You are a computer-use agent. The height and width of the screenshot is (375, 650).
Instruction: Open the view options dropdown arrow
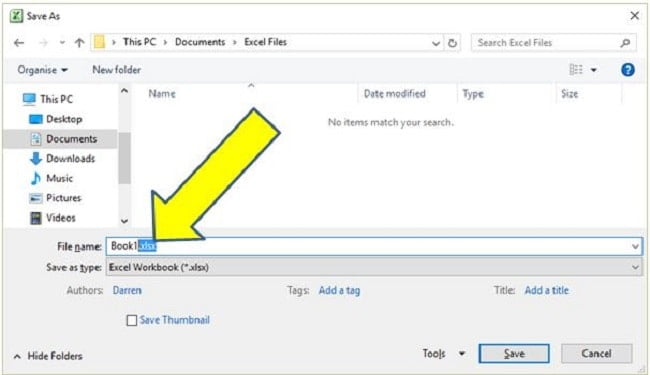pos(594,70)
